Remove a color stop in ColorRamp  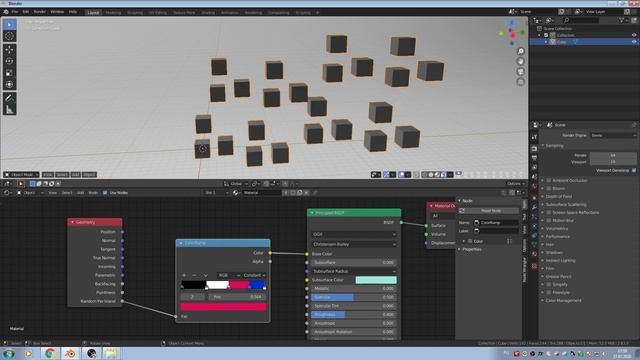(x=194, y=276)
